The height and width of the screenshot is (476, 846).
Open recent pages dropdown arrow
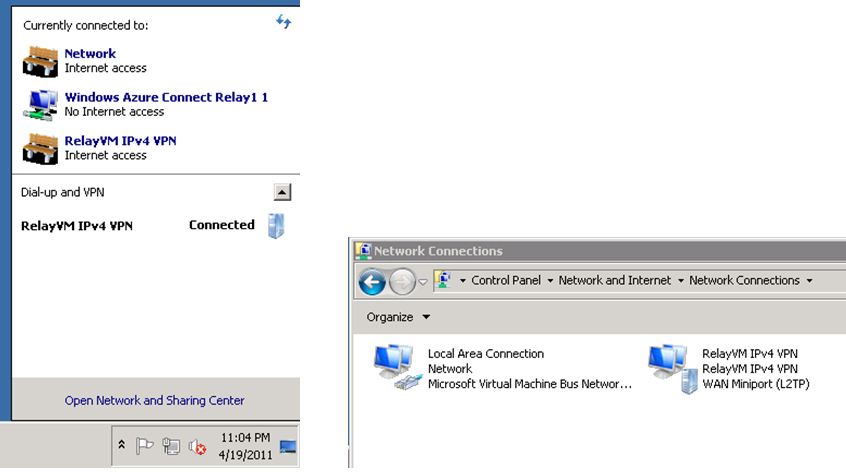coord(423,282)
